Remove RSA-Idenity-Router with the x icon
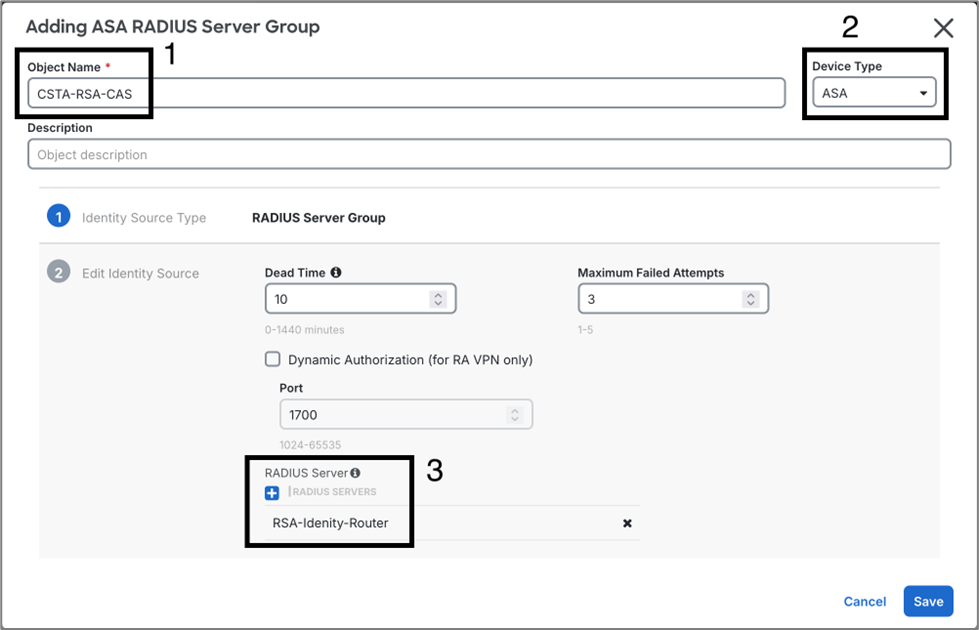 coord(627,523)
